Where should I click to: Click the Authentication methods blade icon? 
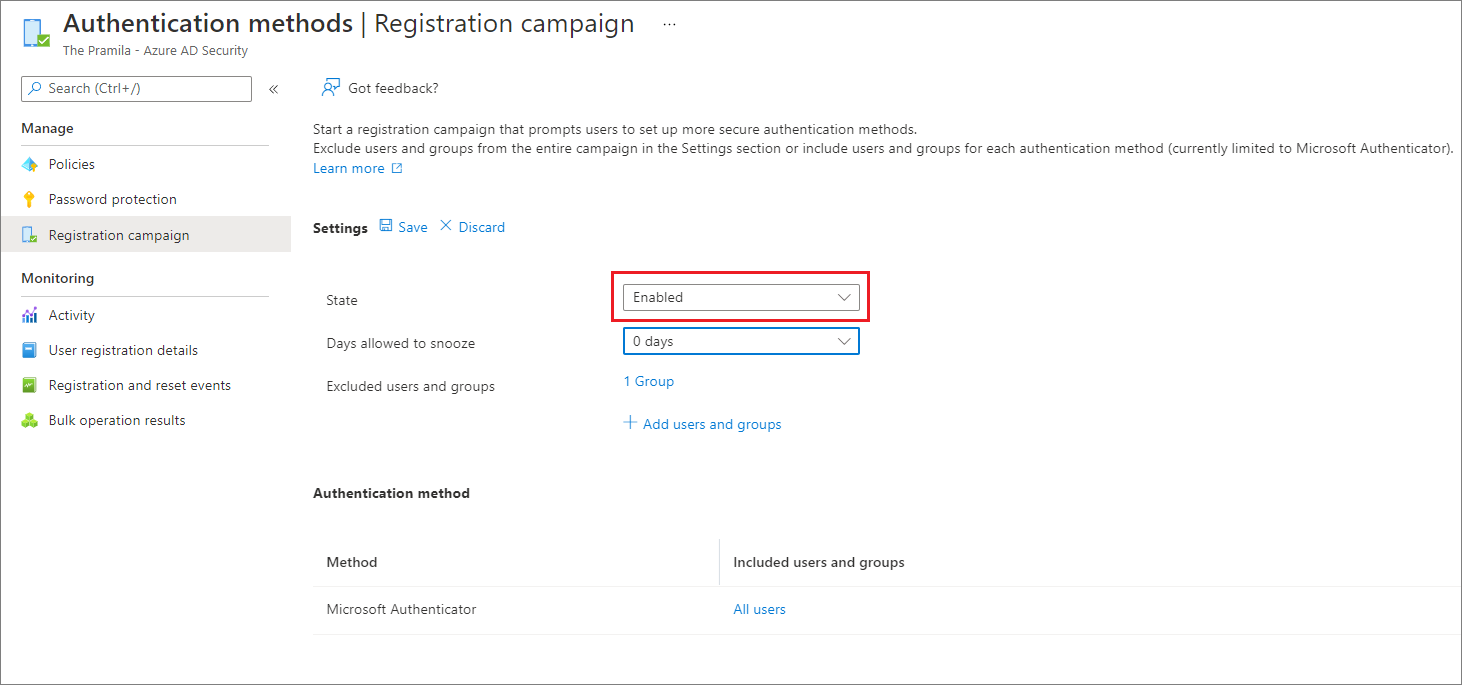pyautogui.click(x=35, y=31)
